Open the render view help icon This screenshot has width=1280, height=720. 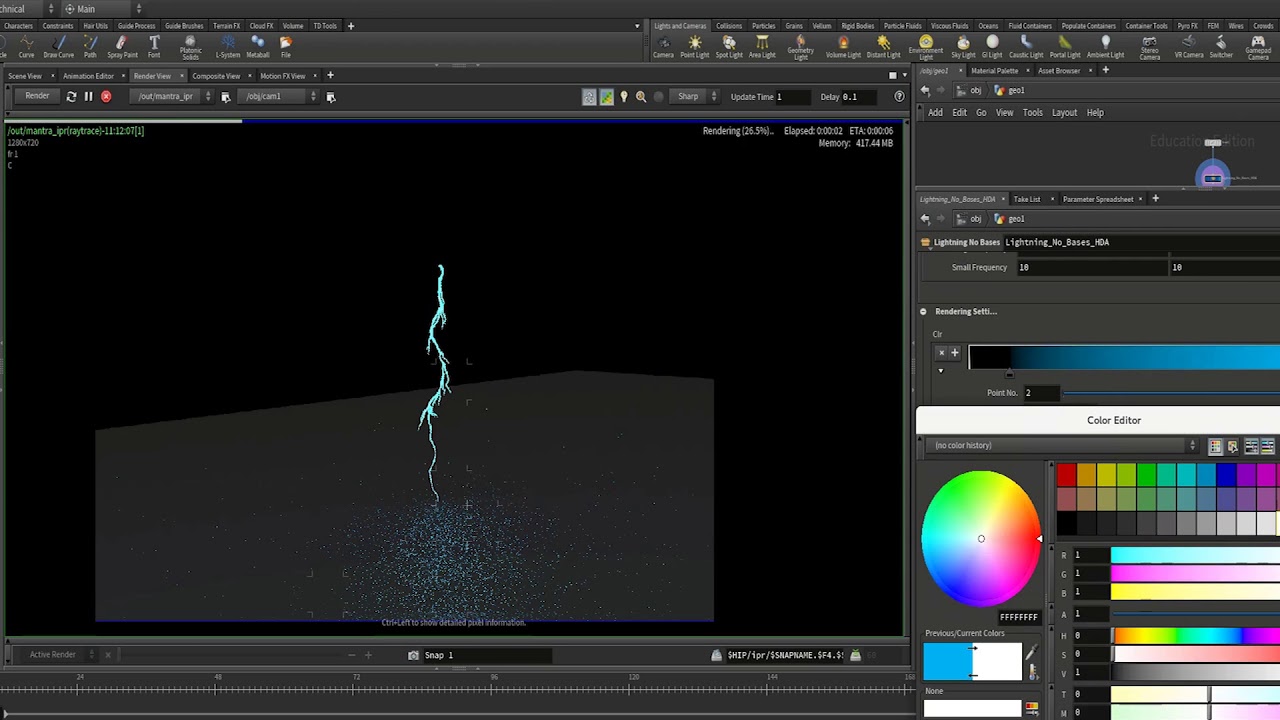tap(899, 96)
